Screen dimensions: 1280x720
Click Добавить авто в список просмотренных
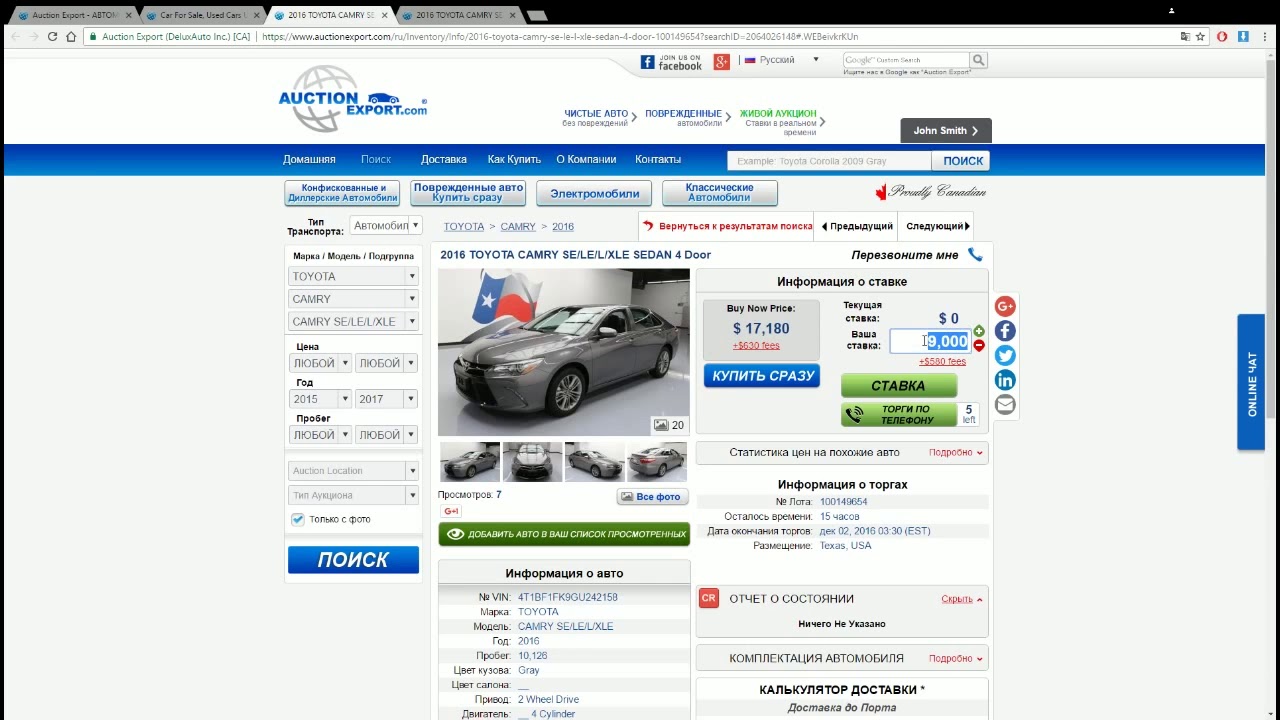coord(564,534)
